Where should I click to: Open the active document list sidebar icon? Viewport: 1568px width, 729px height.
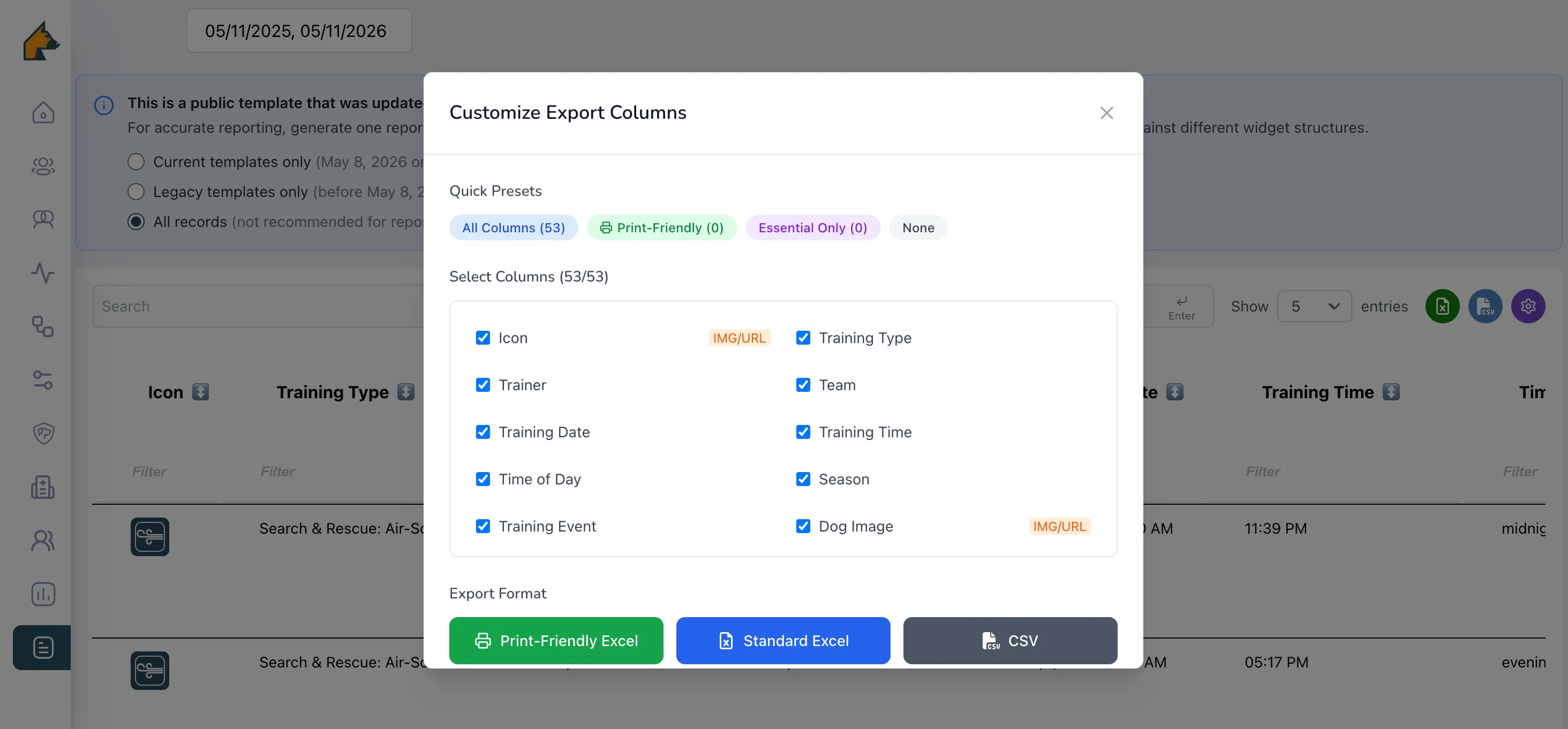43,648
